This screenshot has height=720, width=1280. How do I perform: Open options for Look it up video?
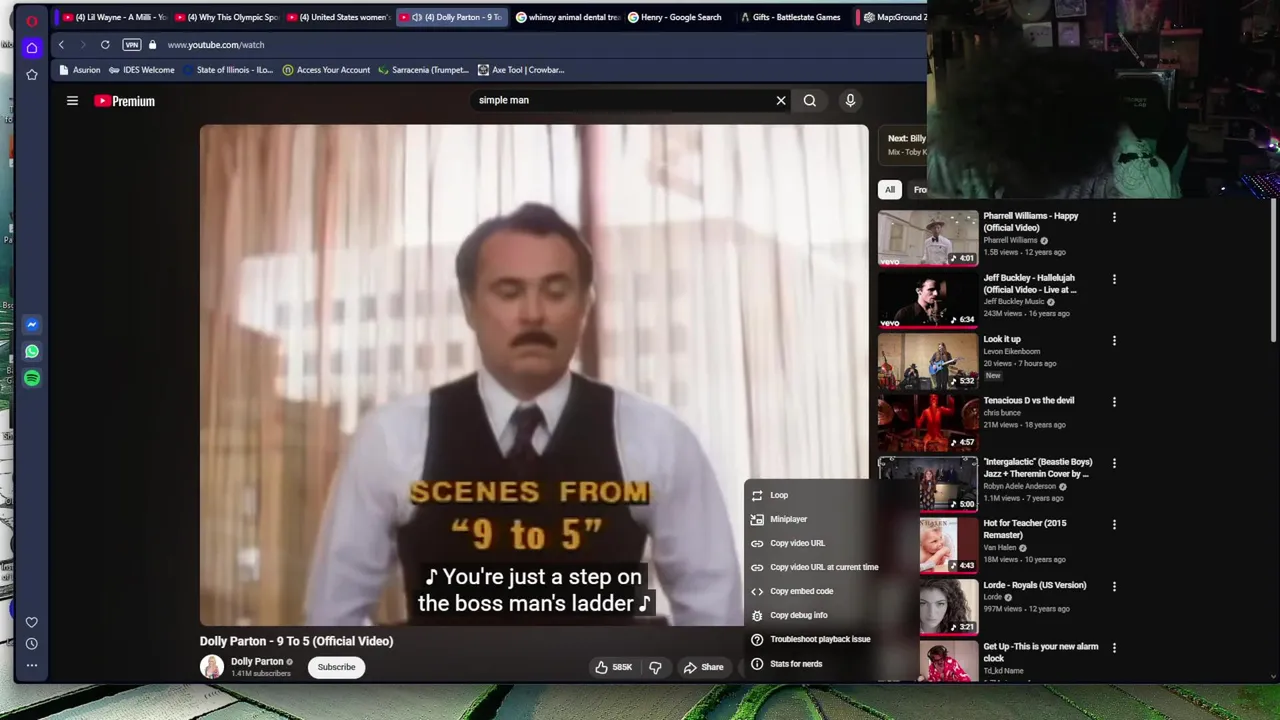(1114, 340)
